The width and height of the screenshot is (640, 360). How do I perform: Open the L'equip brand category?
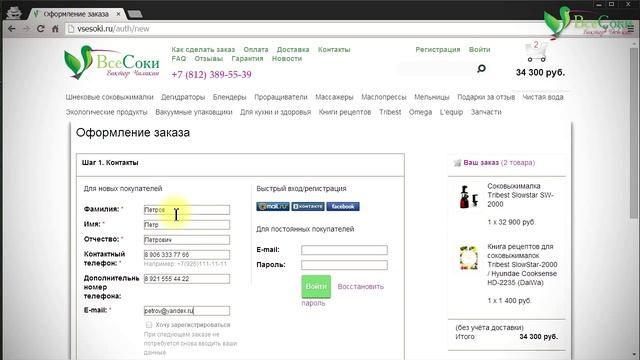point(451,112)
